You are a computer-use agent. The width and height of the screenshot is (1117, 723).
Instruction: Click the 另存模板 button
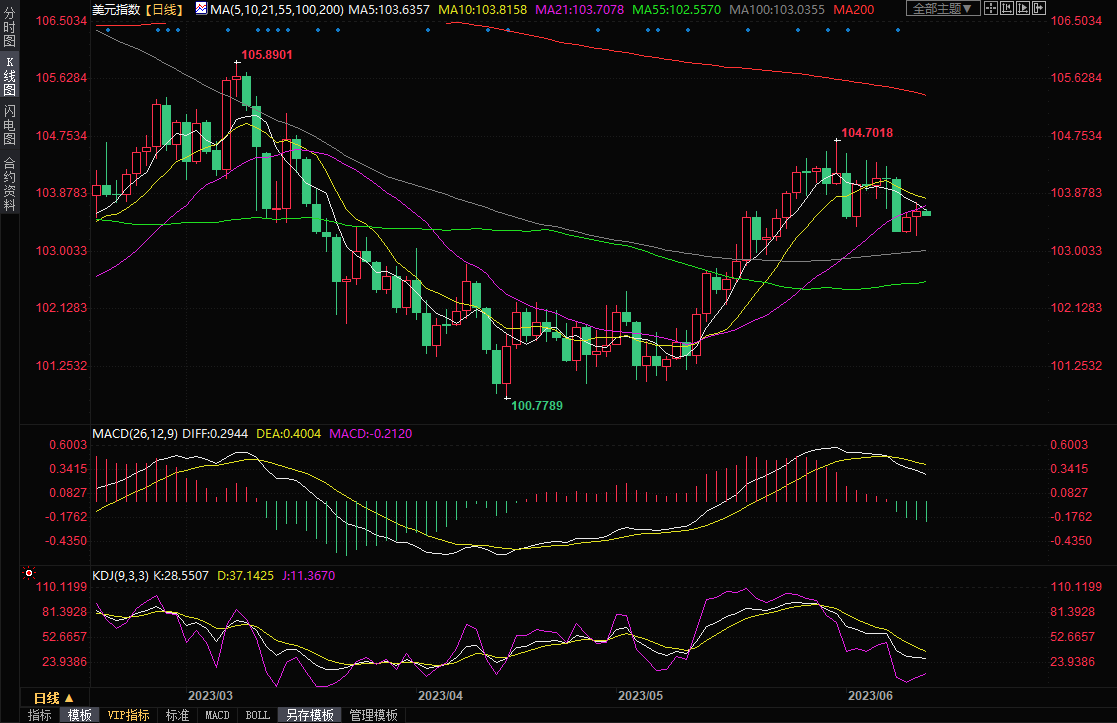(x=309, y=715)
